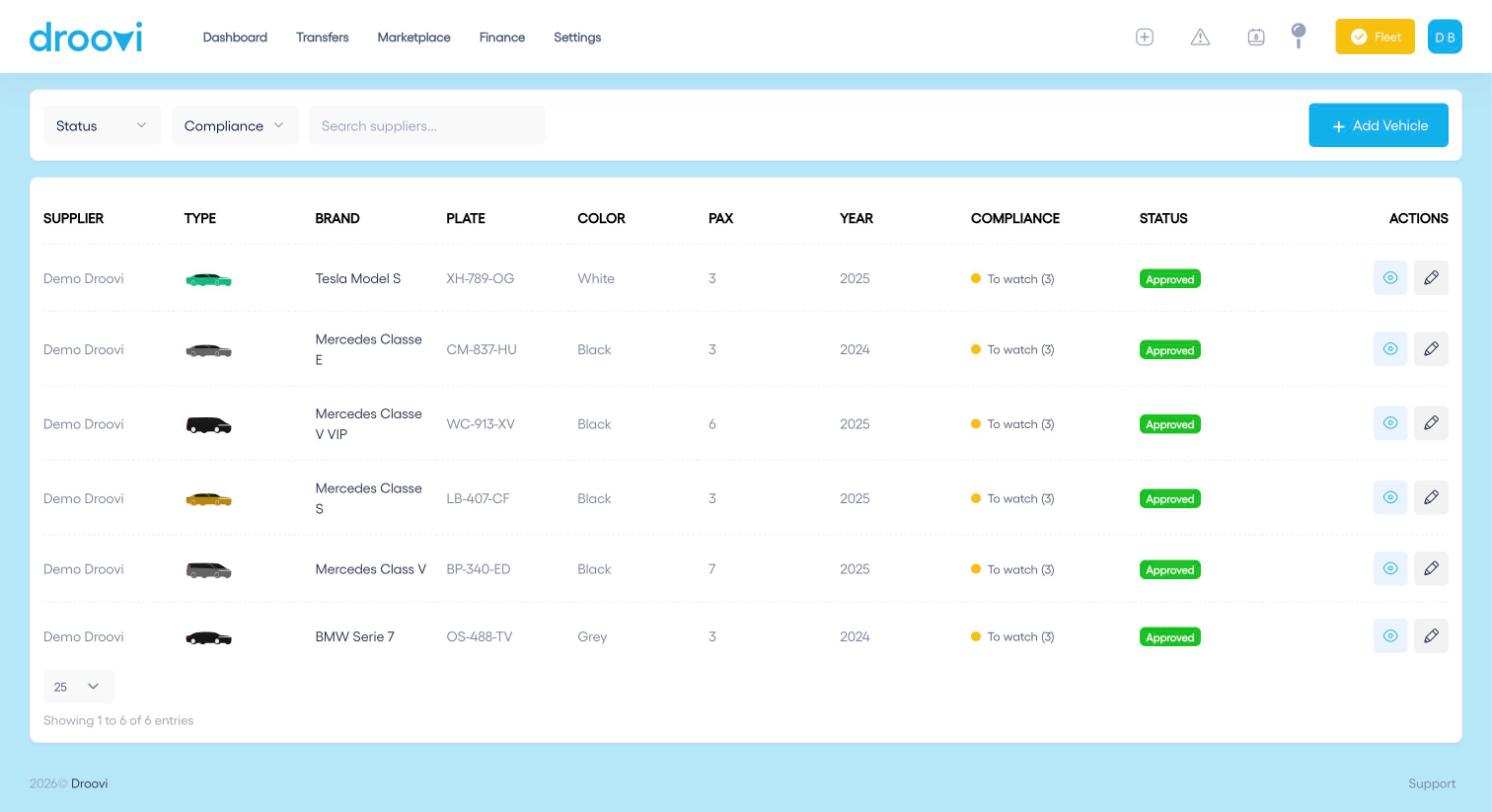View the Mercedes Classe S details
The height and width of the screenshot is (812, 1492).
[x=1391, y=498]
